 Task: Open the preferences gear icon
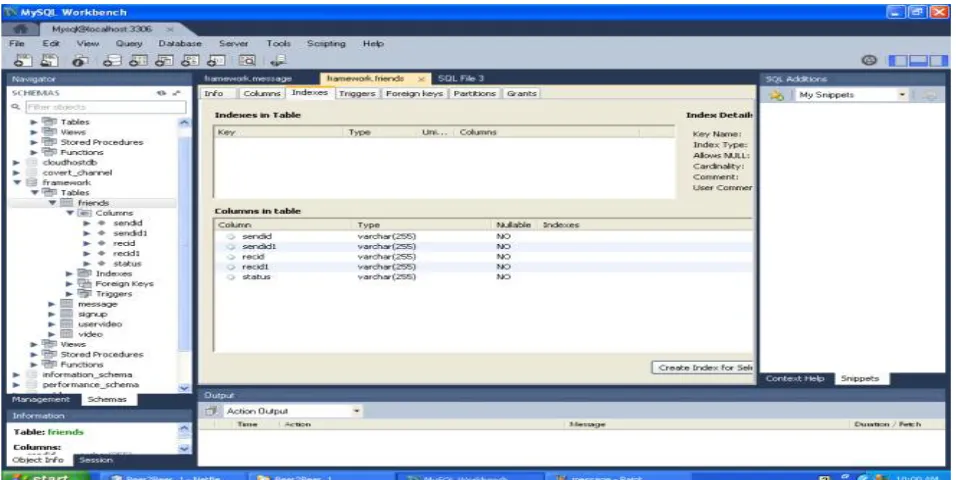pos(869,60)
